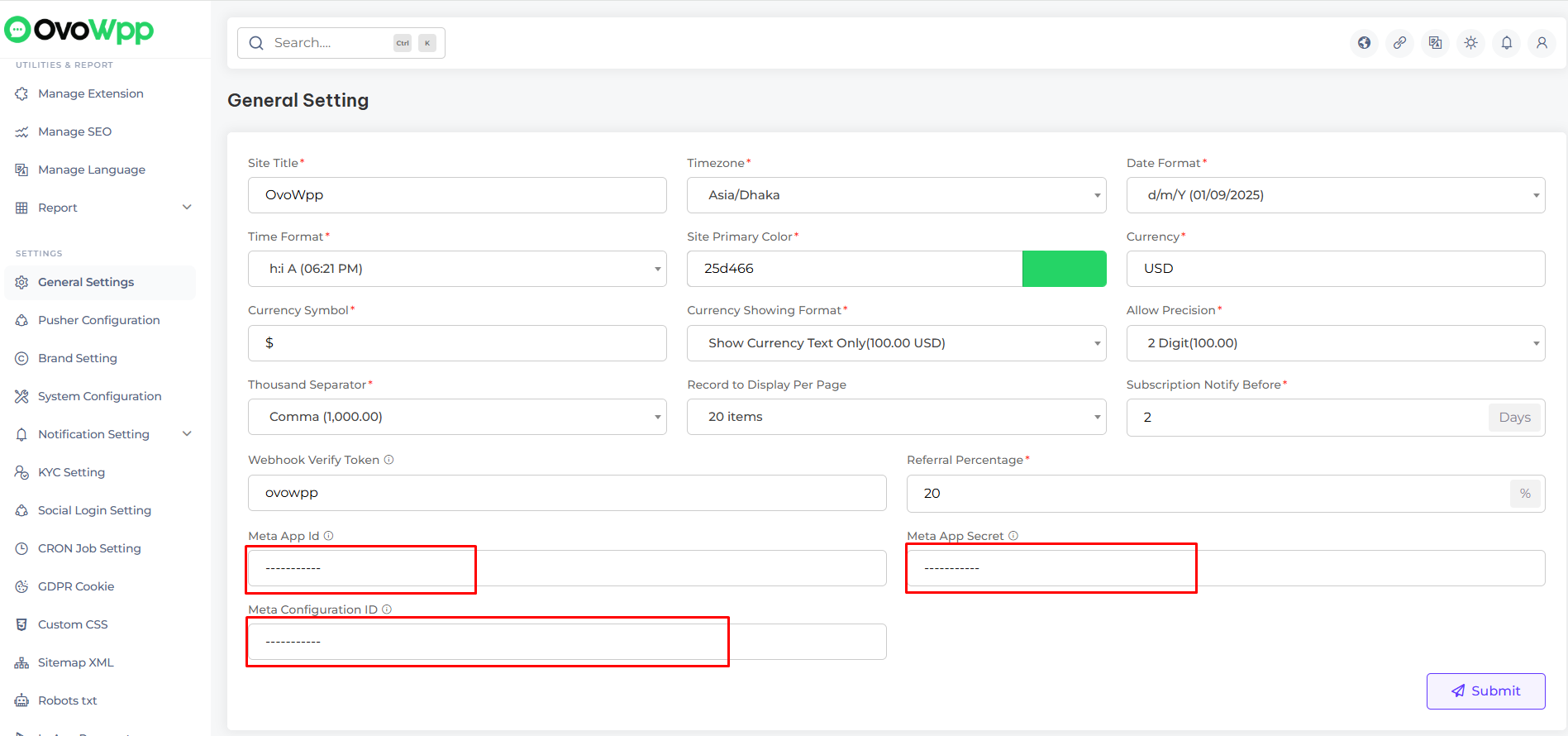Click the Meta App Secret info icon
The width and height of the screenshot is (1568, 736).
[1013, 536]
